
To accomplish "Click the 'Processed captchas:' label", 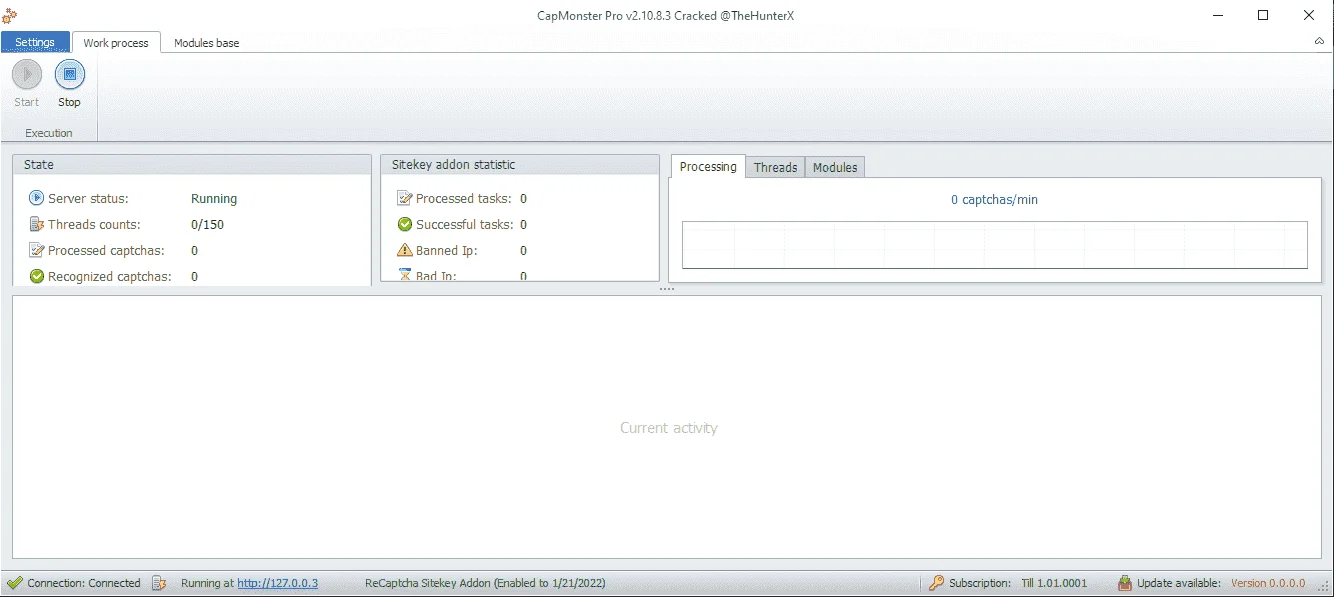I will click(x=106, y=251).
